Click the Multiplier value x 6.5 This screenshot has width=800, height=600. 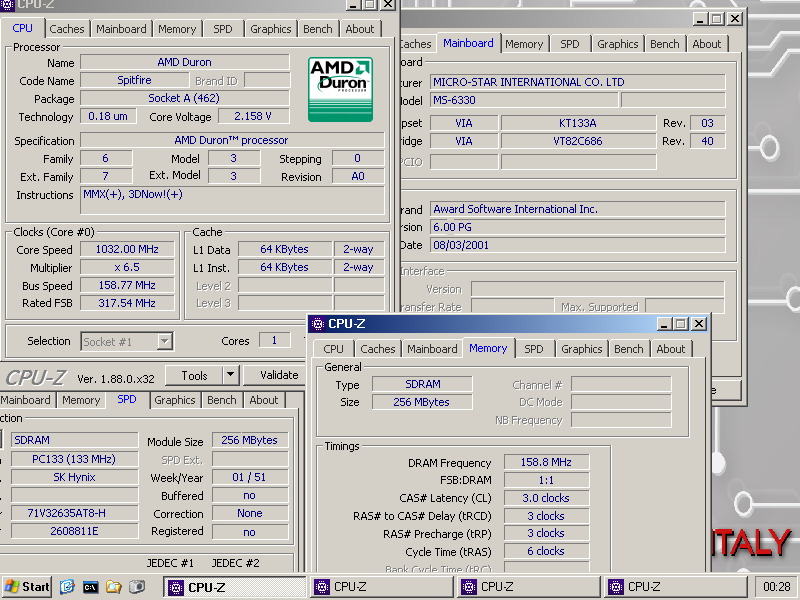point(127,267)
